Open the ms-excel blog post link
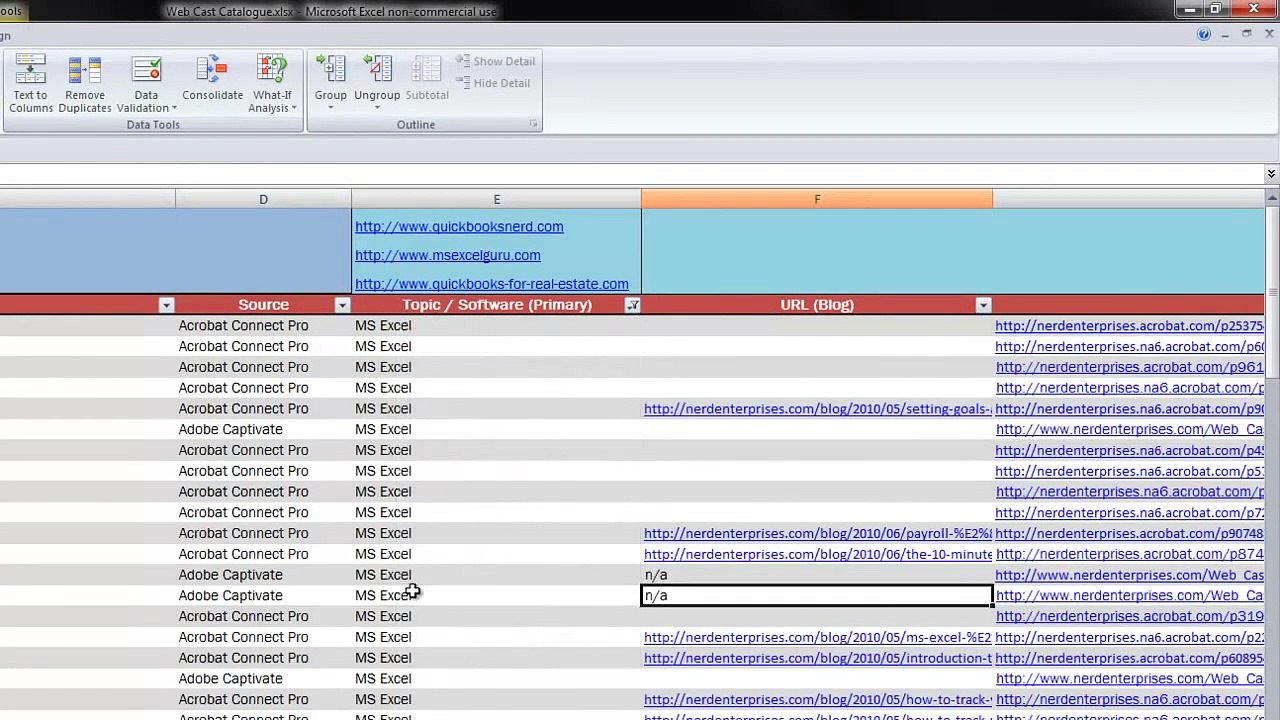 coord(818,638)
